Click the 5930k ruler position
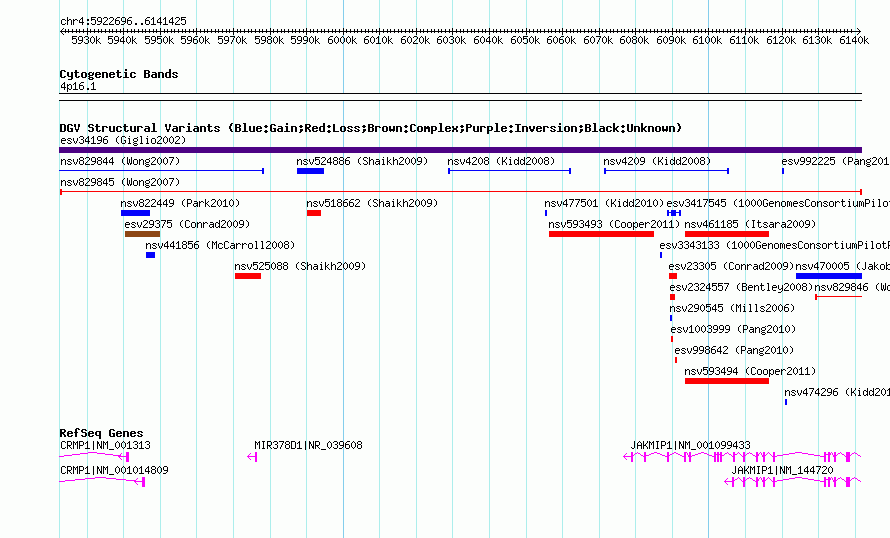This screenshot has width=890, height=538. pos(86,40)
